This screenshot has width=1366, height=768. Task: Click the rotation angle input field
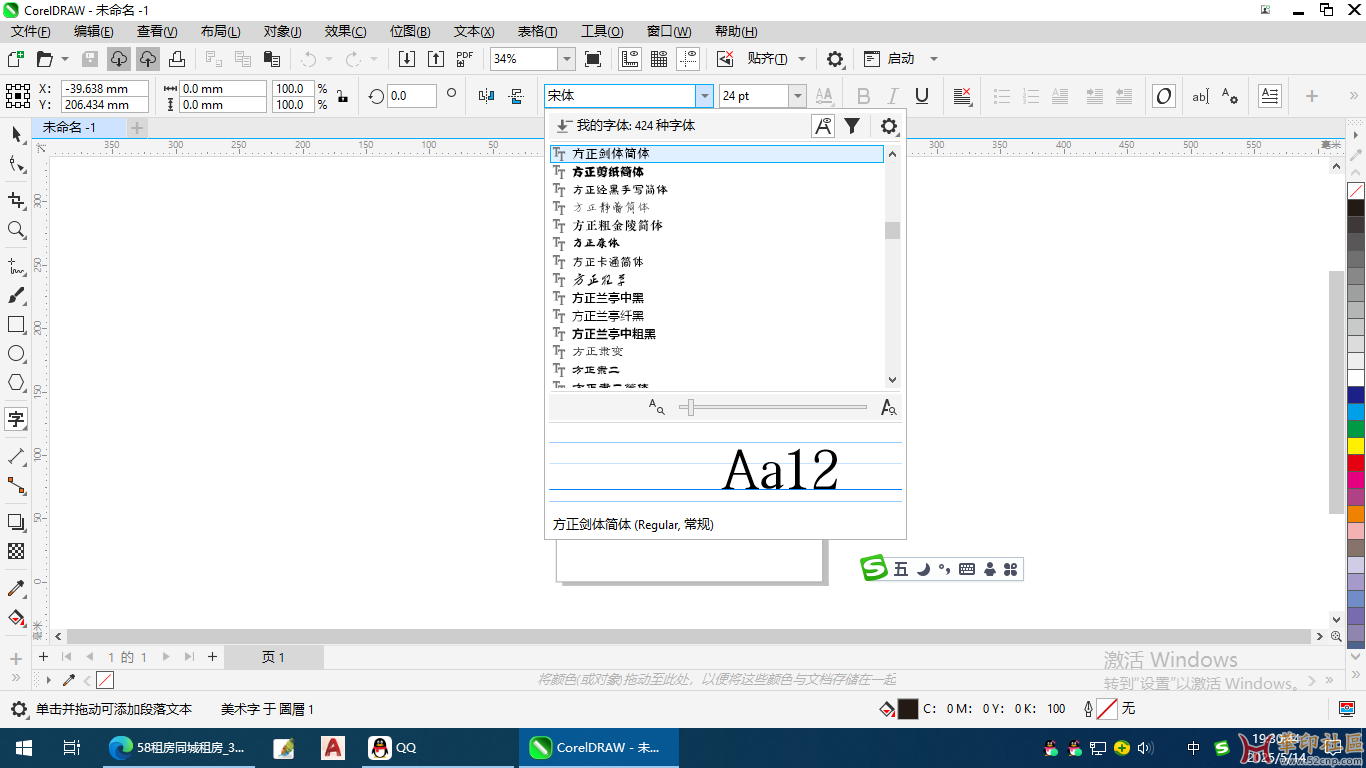[412, 96]
